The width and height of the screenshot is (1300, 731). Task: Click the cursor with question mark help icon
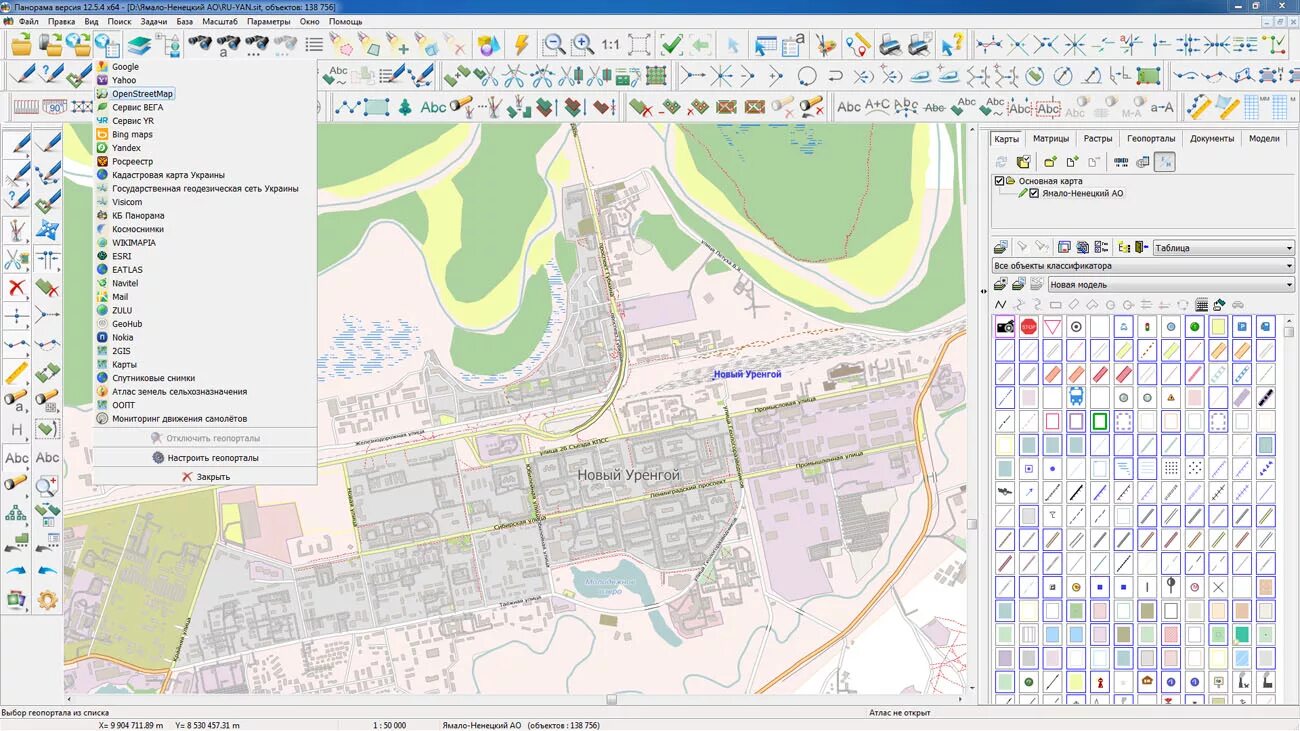tap(952, 45)
